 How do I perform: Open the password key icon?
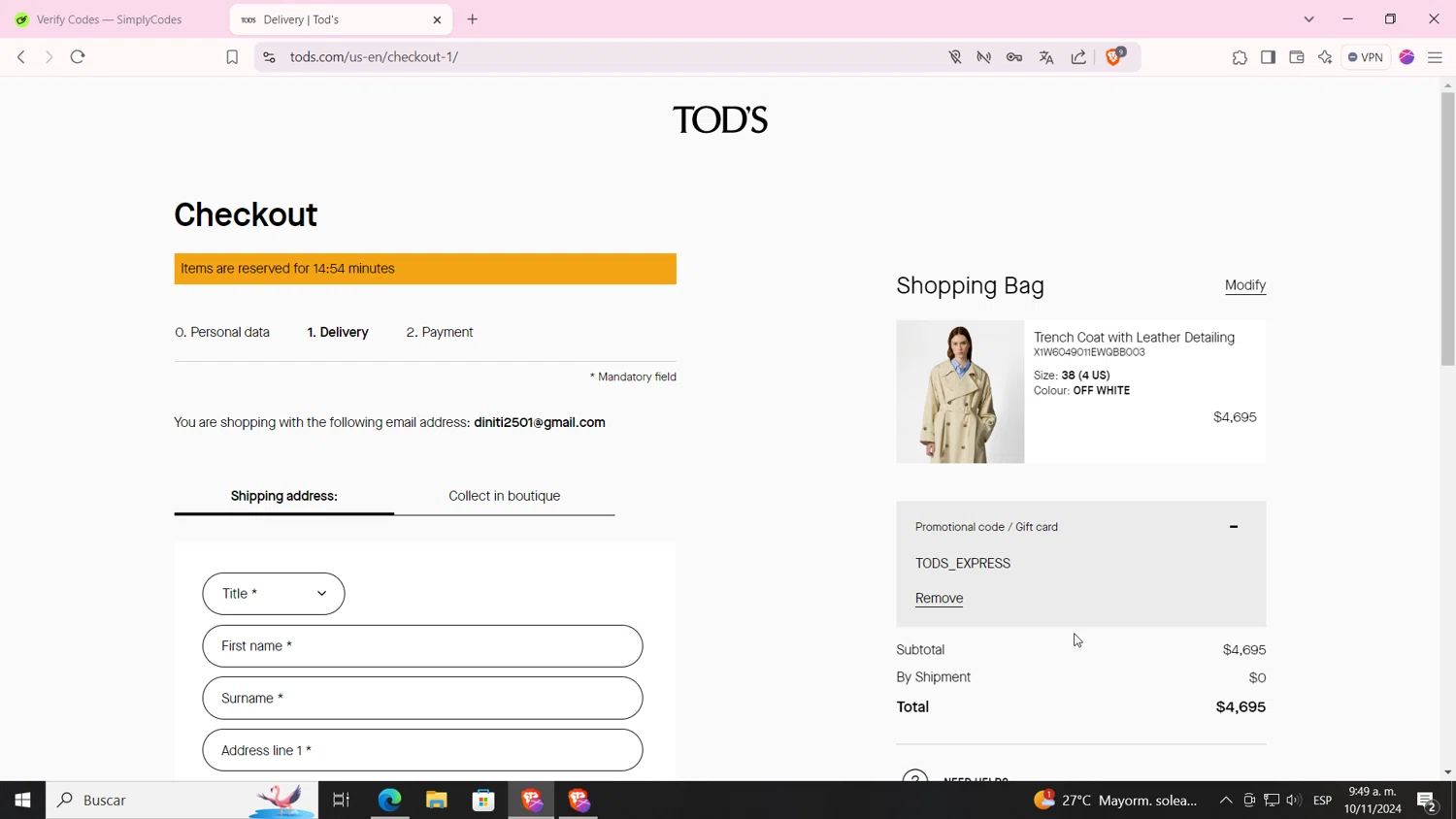(x=1014, y=57)
